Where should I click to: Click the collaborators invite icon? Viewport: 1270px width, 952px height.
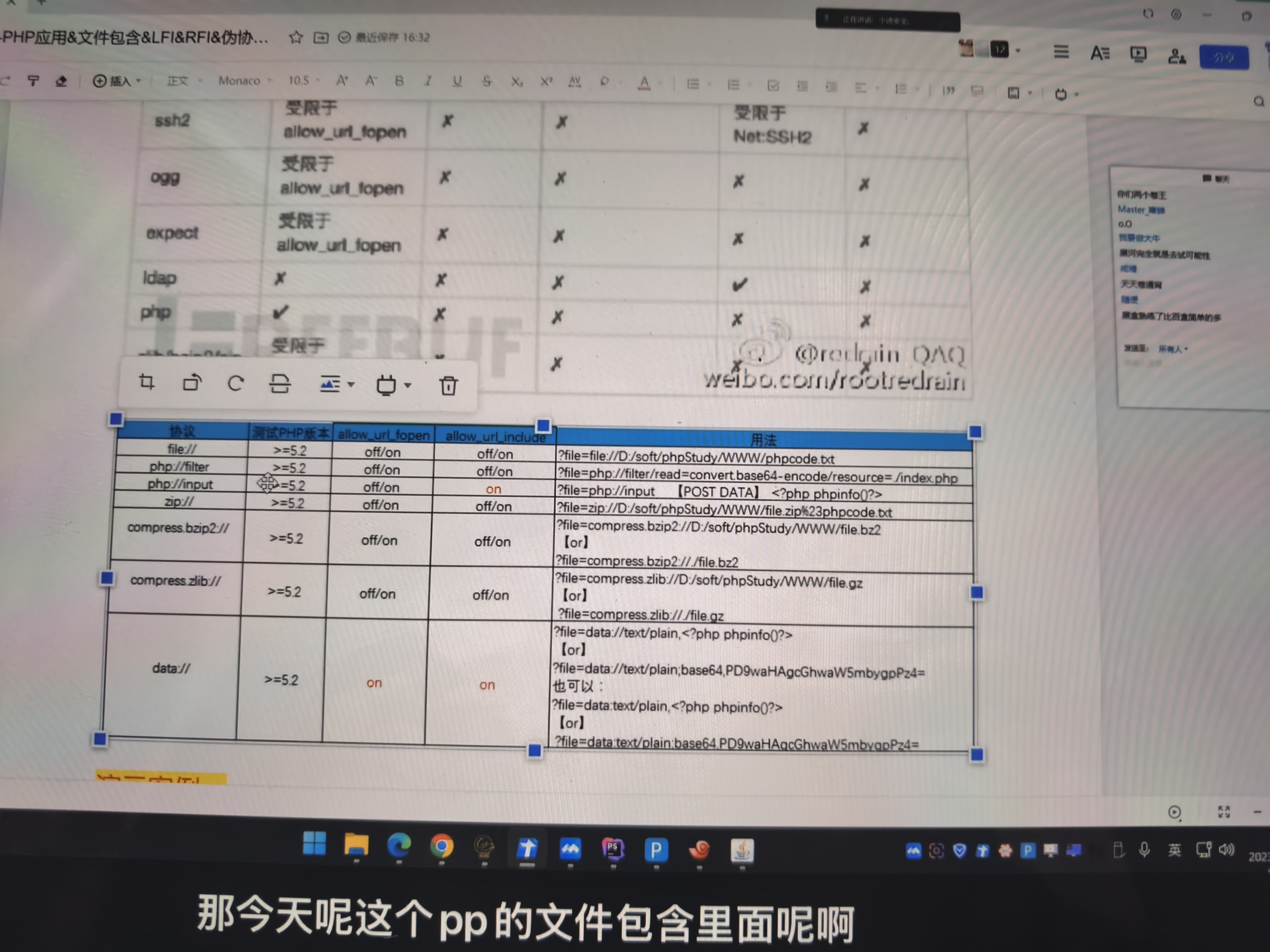point(1176,56)
